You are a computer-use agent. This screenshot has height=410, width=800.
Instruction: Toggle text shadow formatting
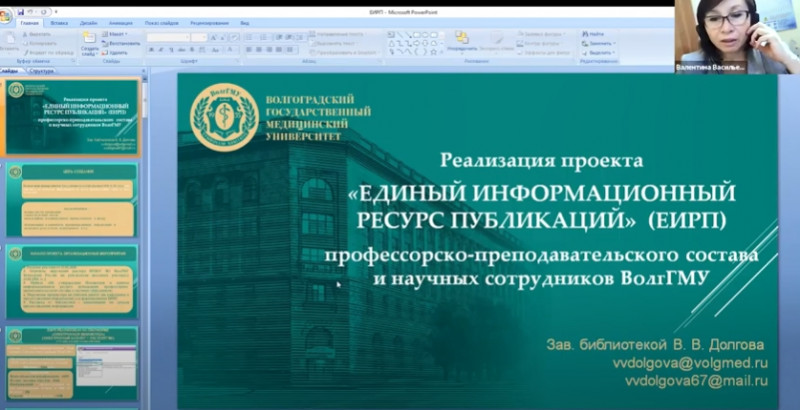coord(192,50)
